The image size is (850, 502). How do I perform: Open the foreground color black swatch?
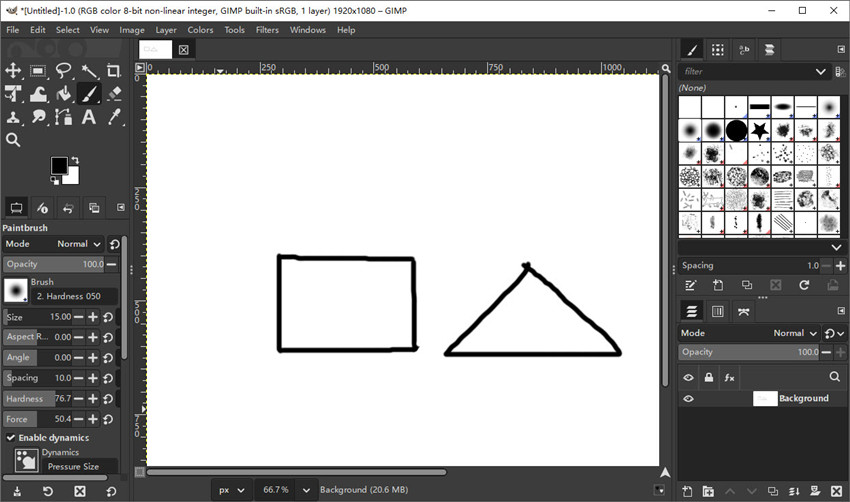[59, 165]
